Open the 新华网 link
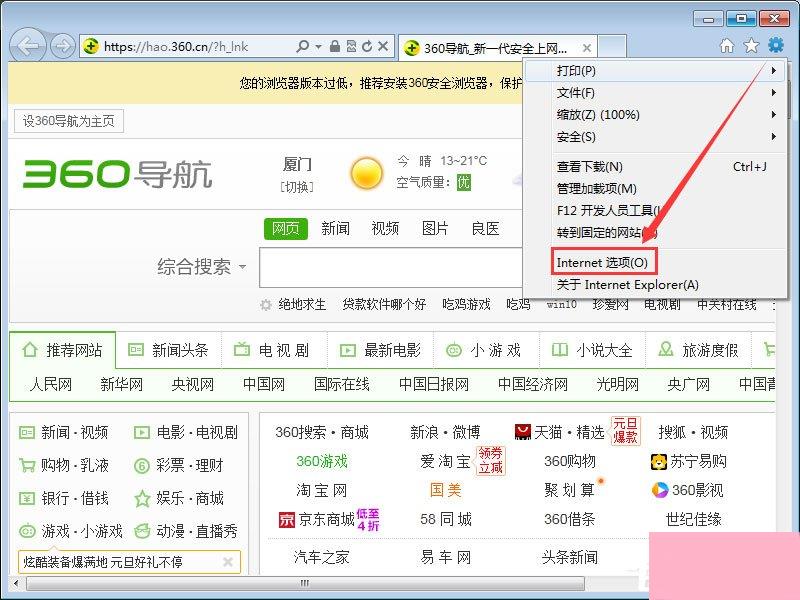 [x=121, y=384]
